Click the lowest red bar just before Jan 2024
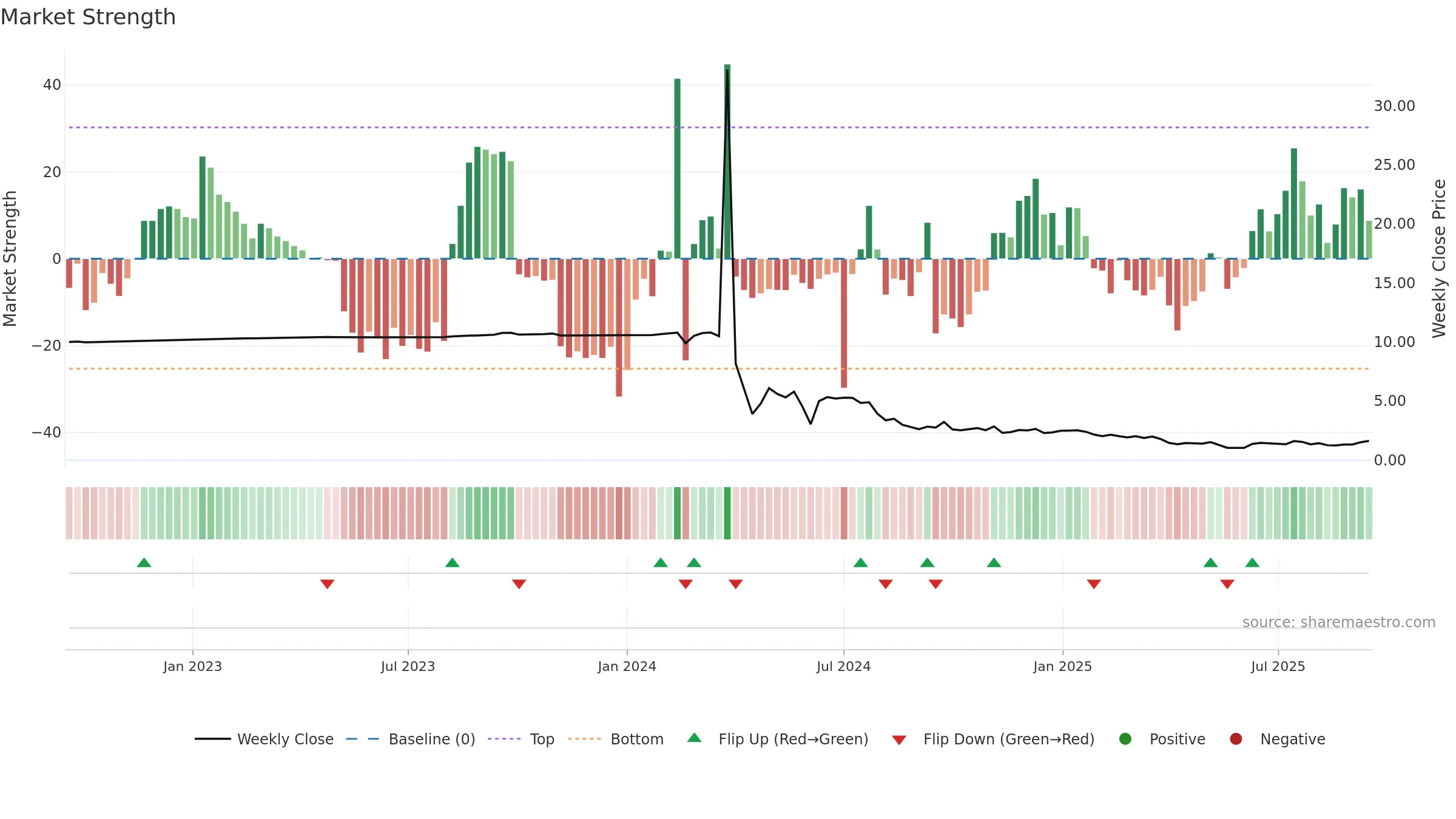 point(619,328)
